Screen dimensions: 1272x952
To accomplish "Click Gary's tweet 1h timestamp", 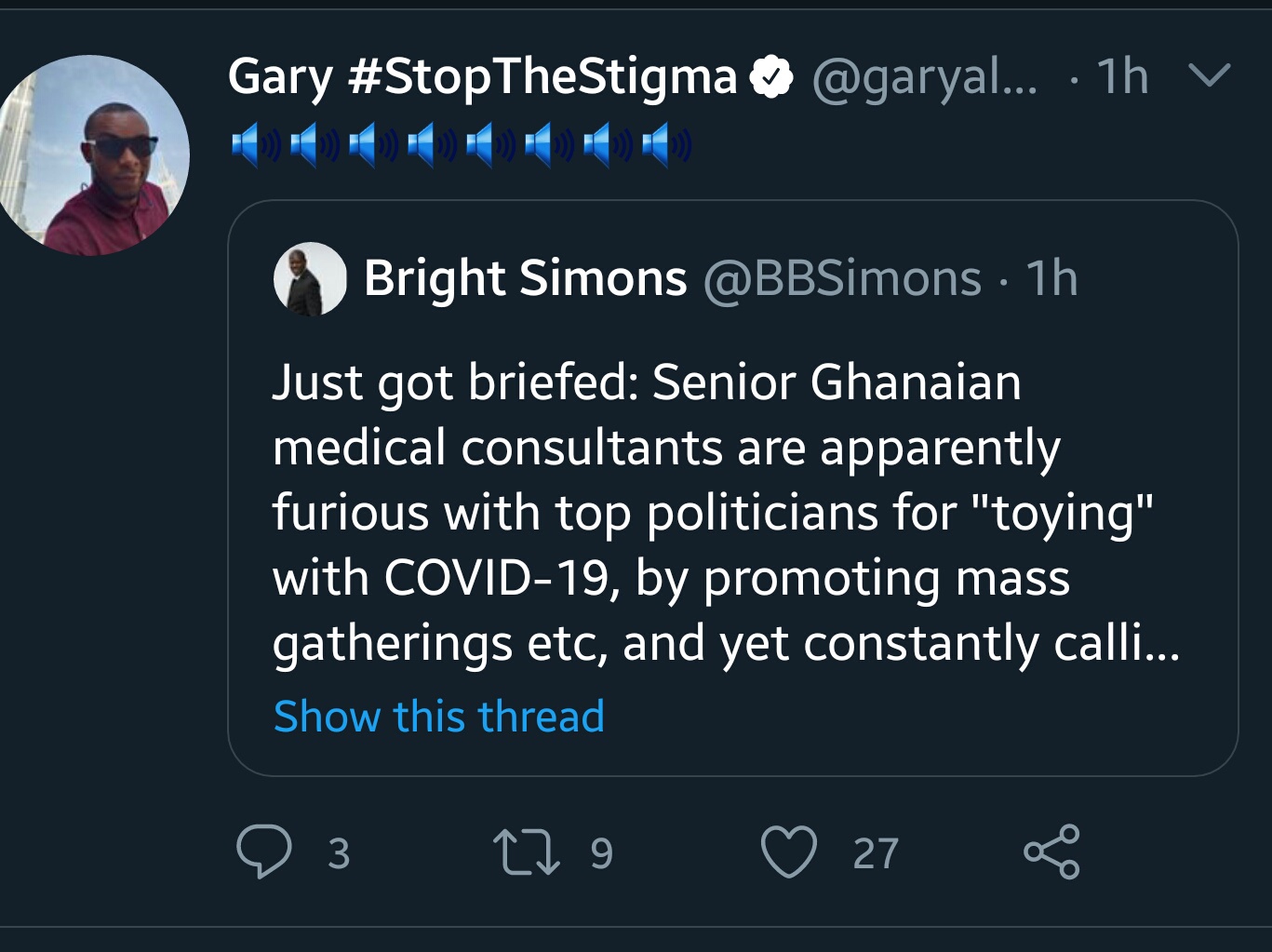I will tap(1122, 76).
